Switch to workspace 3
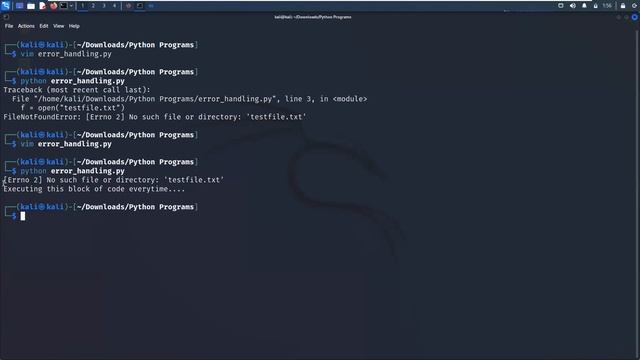The image size is (640, 360). click(104, 6)
